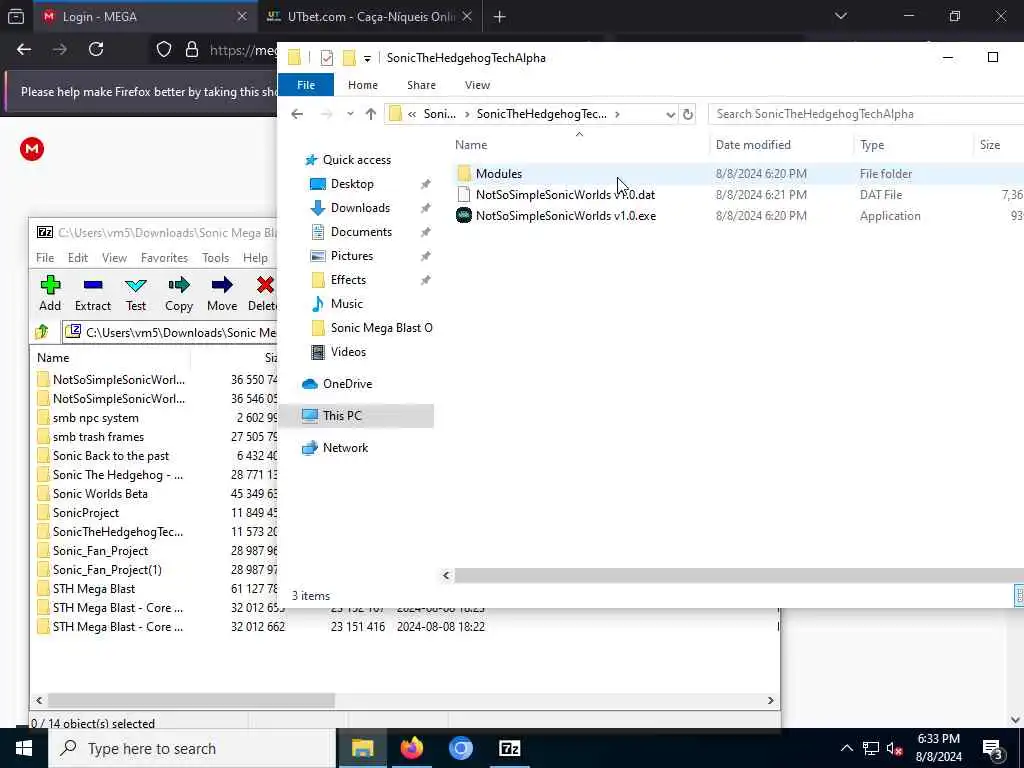Select the Modules folder

point(498,174)
